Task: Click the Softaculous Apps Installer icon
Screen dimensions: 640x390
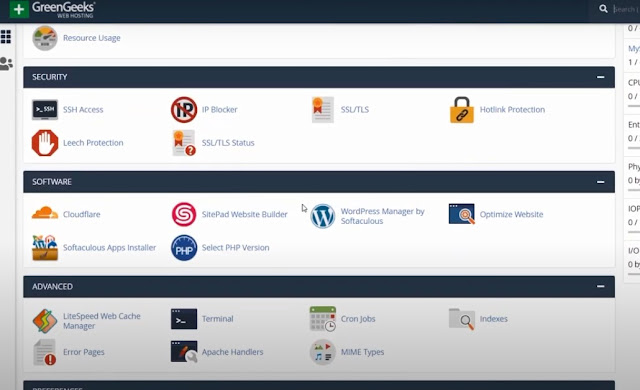Action: point(45,248)
